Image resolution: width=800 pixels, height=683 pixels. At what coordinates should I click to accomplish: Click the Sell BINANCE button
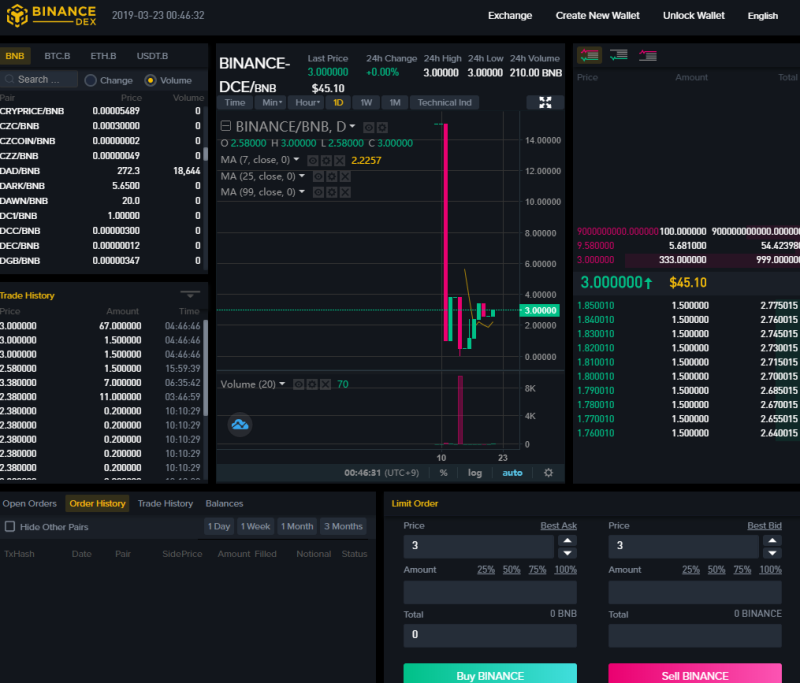click(x=695, y=673)
